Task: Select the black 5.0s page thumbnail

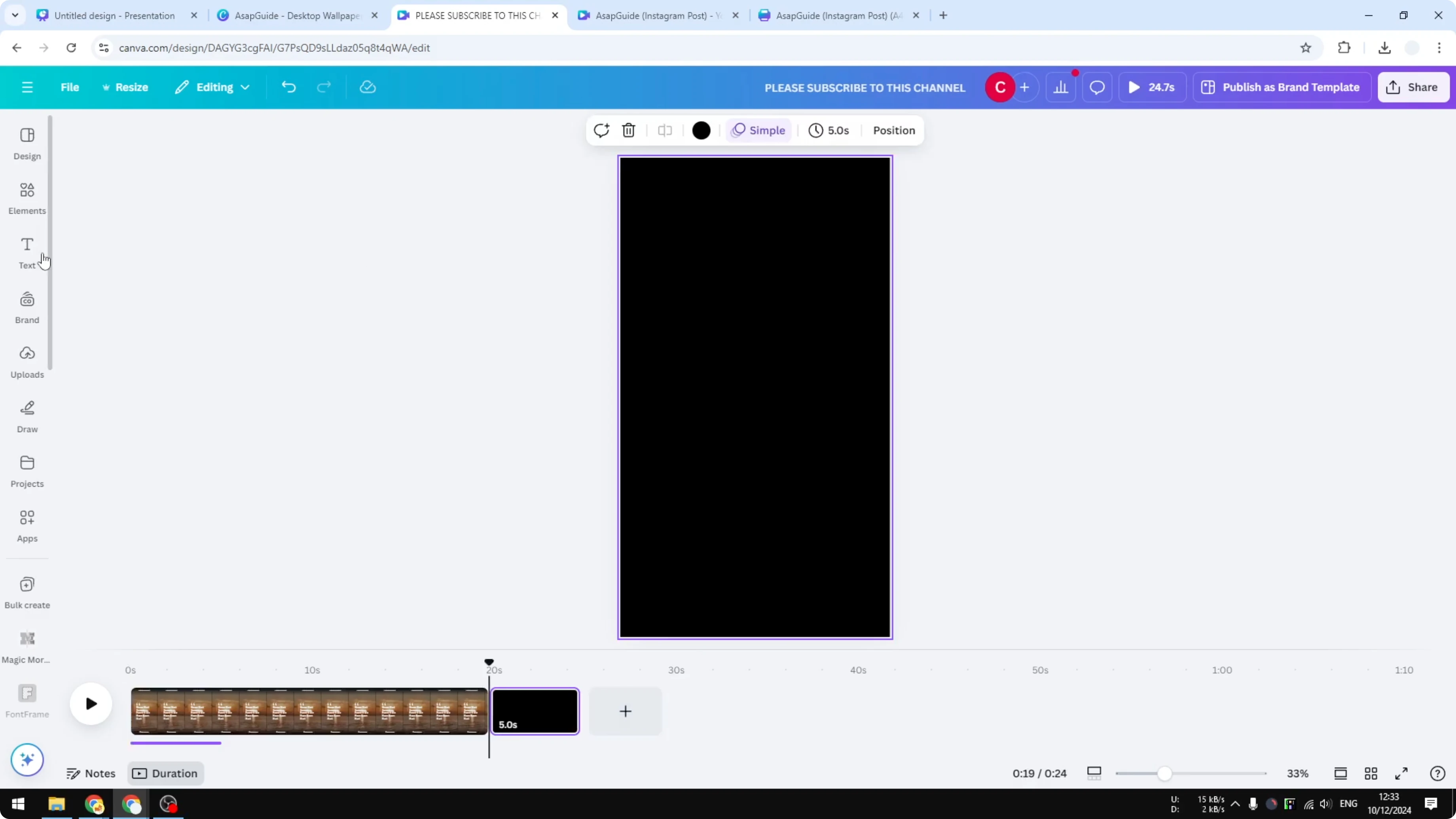Action: pos(535,711)
